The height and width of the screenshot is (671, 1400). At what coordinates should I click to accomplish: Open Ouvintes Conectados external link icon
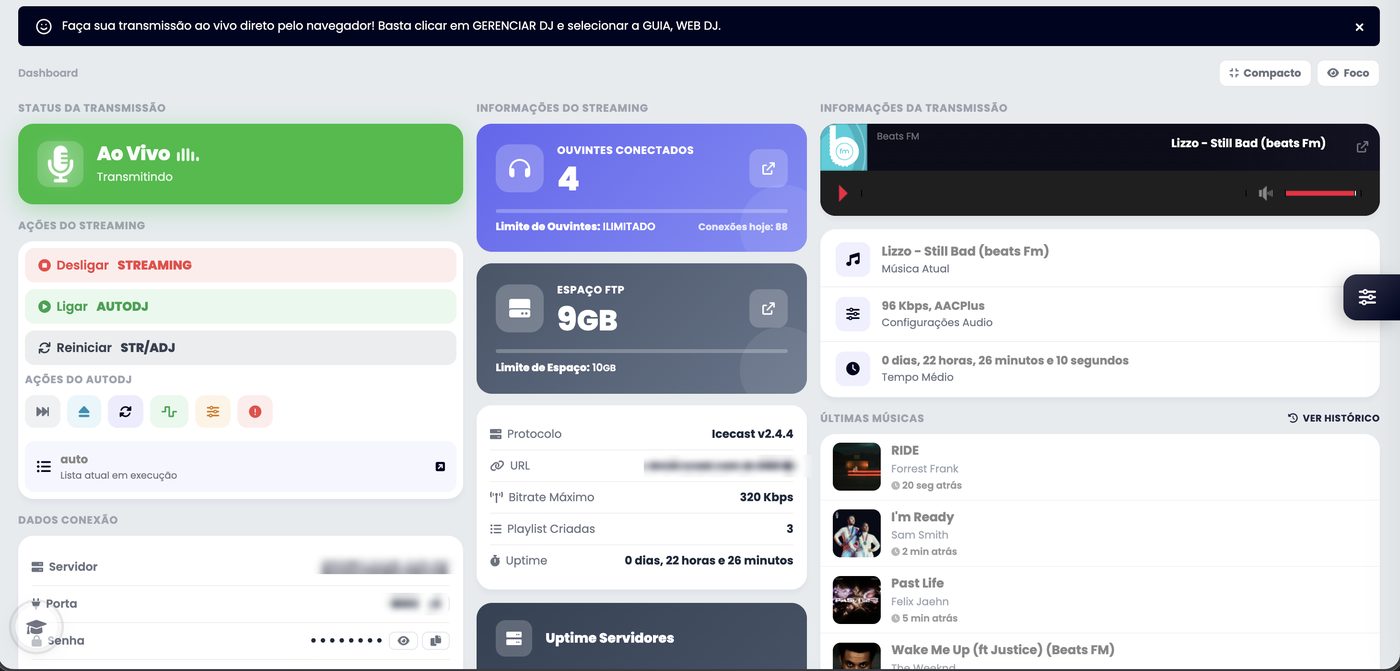click(x=768, y=169)
